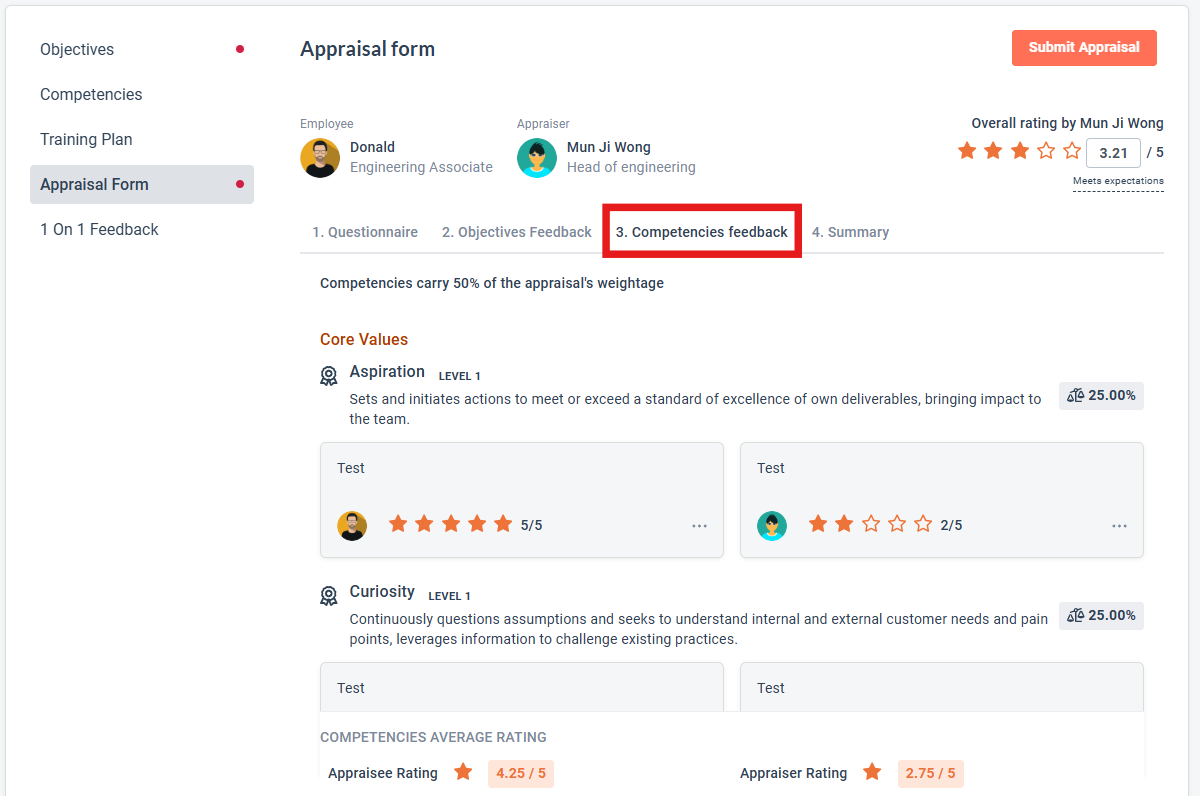Go to Training Plan in sidebar

click(x=86, y=139)
